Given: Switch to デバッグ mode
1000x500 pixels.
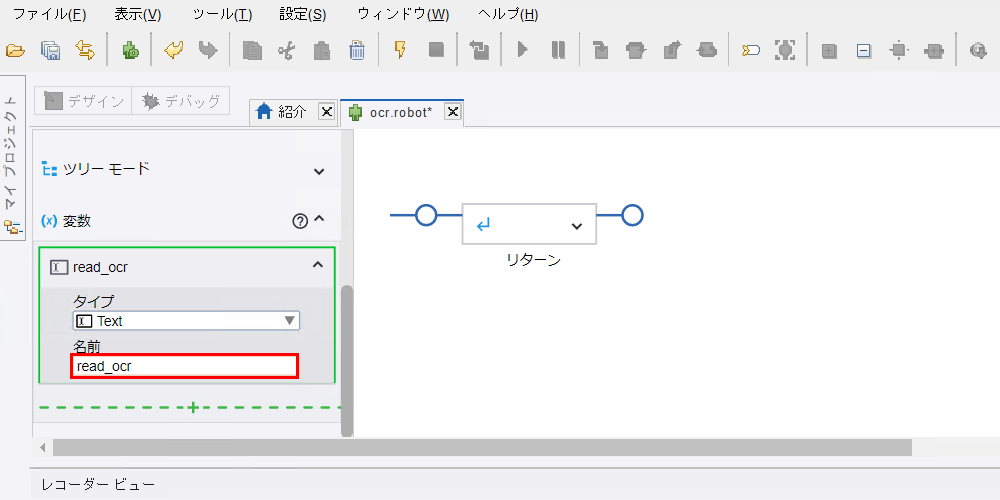Looking at the screenshot, I should pyautogui.click(x=180, y=101).
